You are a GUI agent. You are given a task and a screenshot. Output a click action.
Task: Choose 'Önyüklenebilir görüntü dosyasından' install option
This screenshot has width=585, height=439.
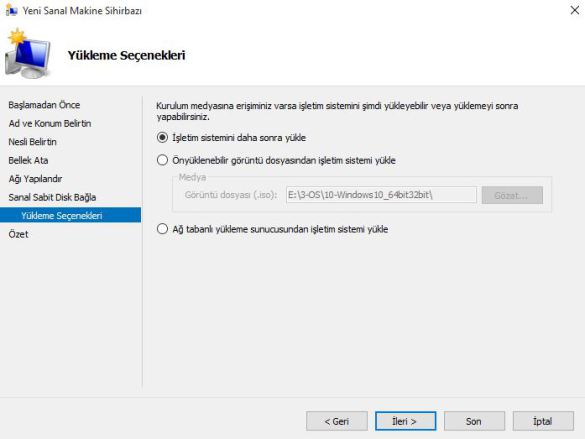162,160
